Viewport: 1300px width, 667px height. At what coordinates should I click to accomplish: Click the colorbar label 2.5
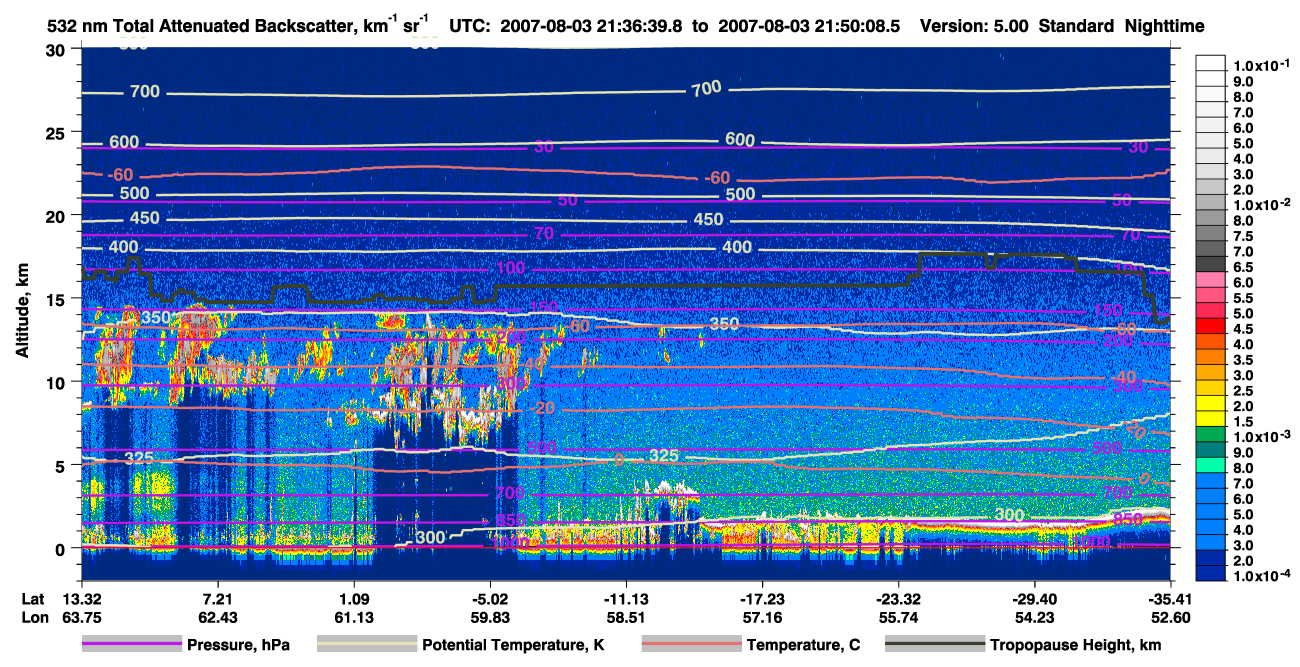(x=1245, y=390)
